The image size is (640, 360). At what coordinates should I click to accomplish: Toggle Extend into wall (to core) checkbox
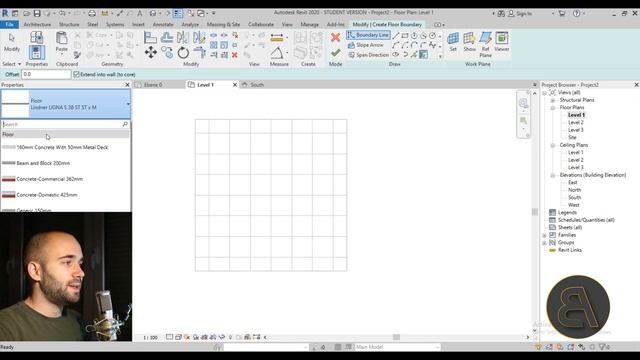[76, 74]
